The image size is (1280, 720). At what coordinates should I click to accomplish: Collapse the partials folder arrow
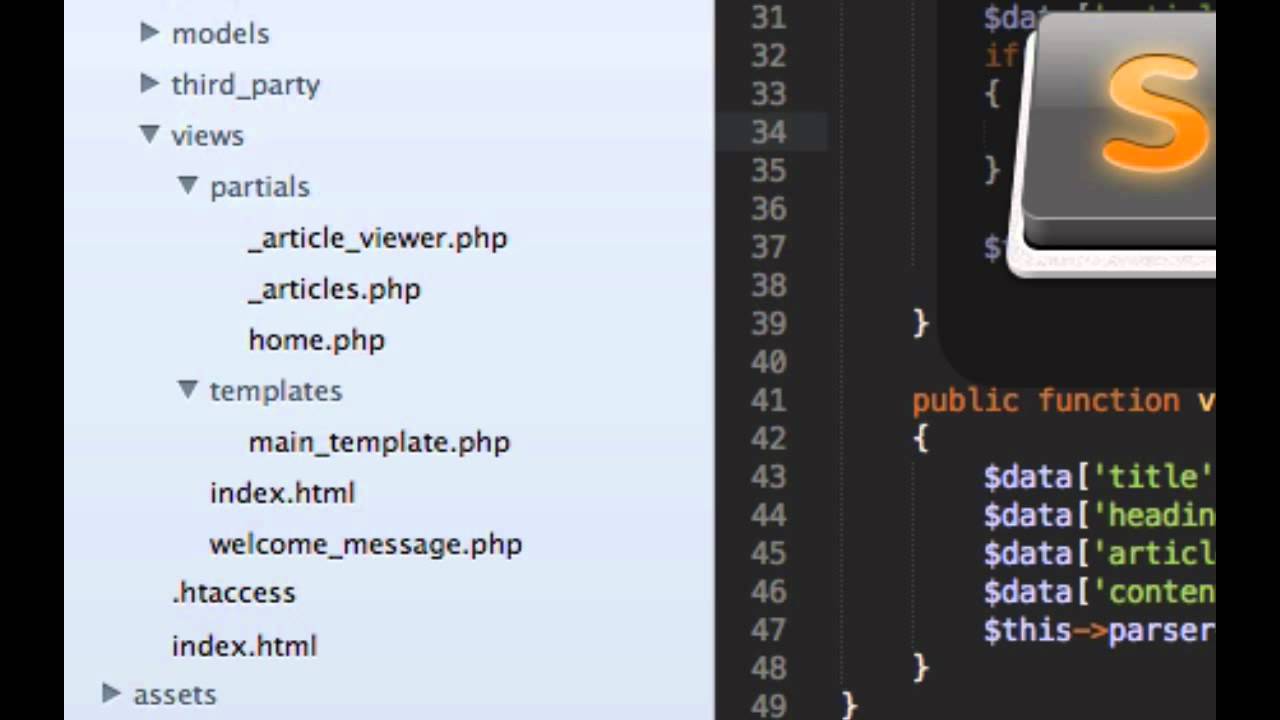pos(188,185)
